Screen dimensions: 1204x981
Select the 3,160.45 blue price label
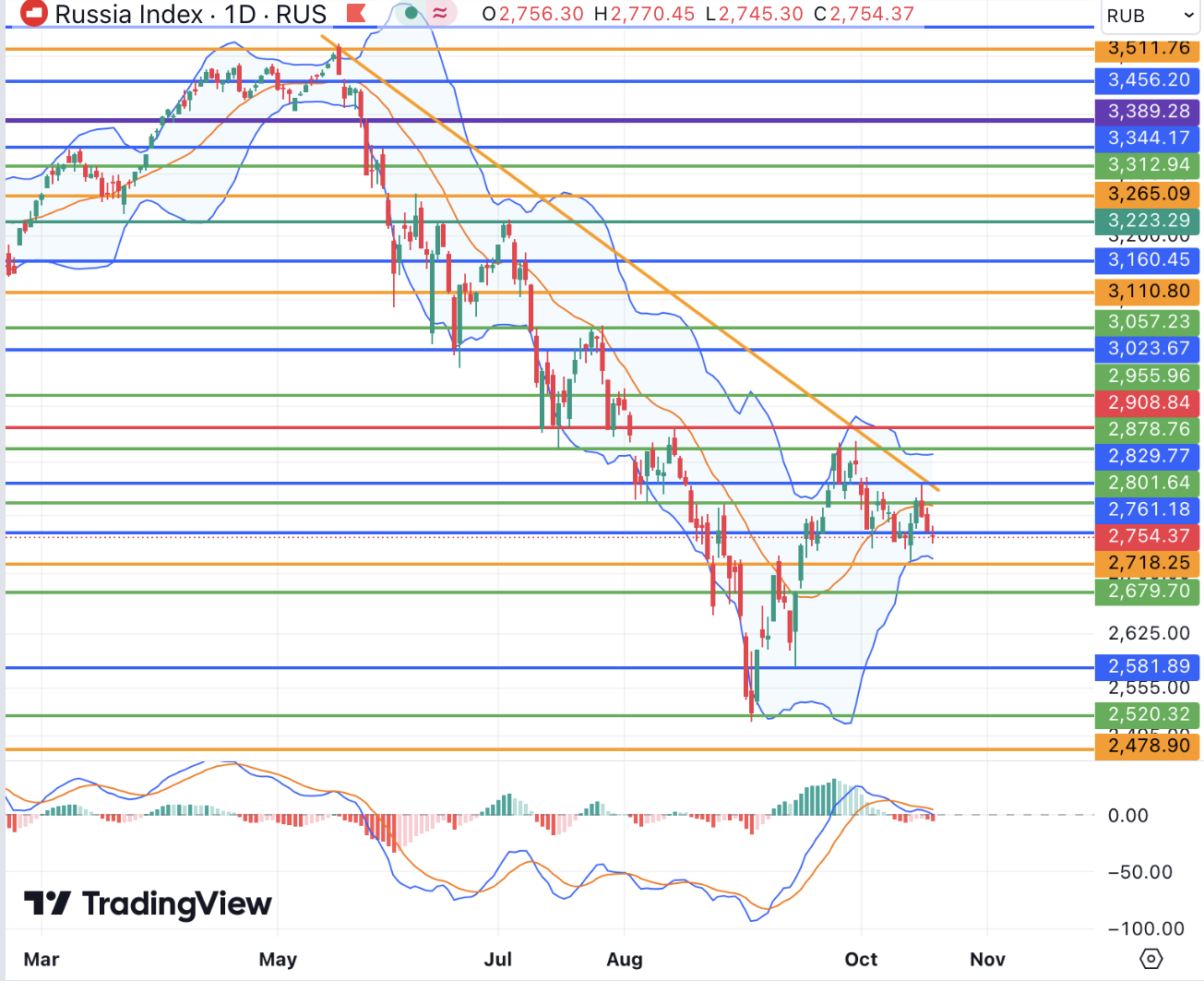(1148, 260)
